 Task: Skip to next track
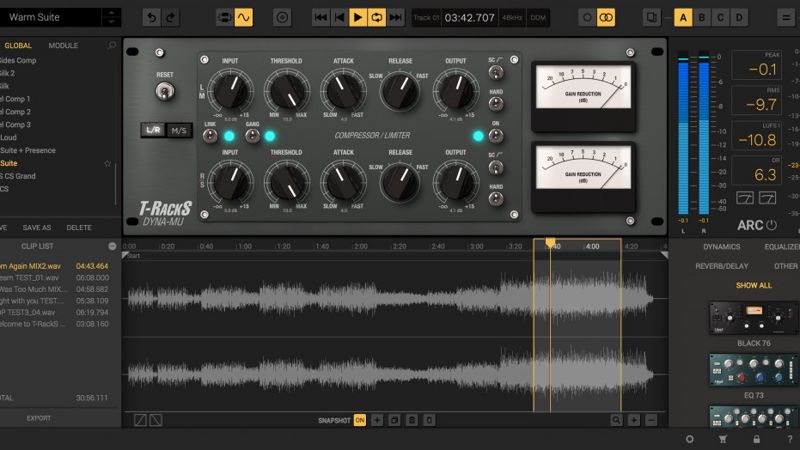[x=395, y=18]
